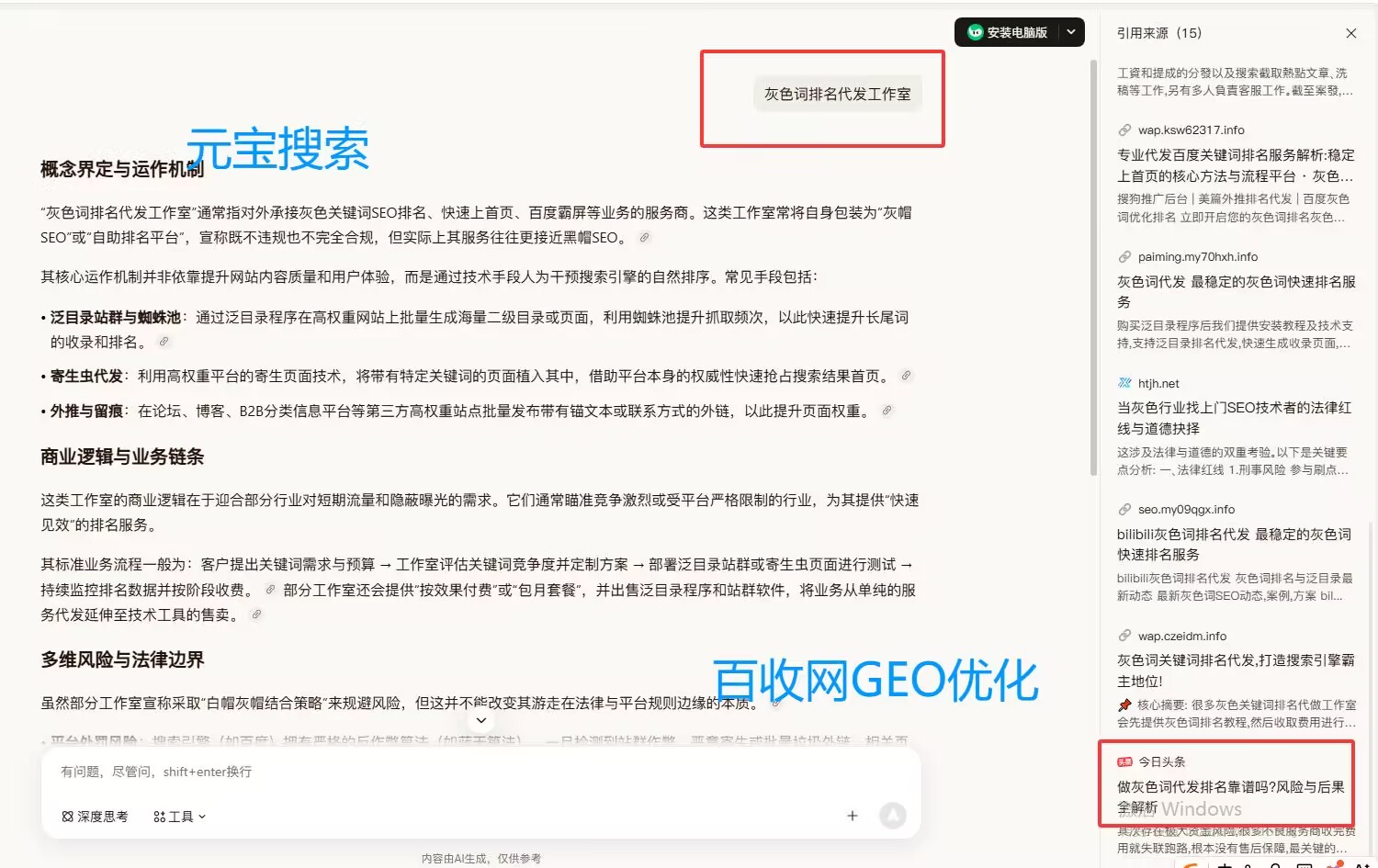Click the 安装电脑版 install button
This screenshot has height=868, width=1378.
(1008, 32)
